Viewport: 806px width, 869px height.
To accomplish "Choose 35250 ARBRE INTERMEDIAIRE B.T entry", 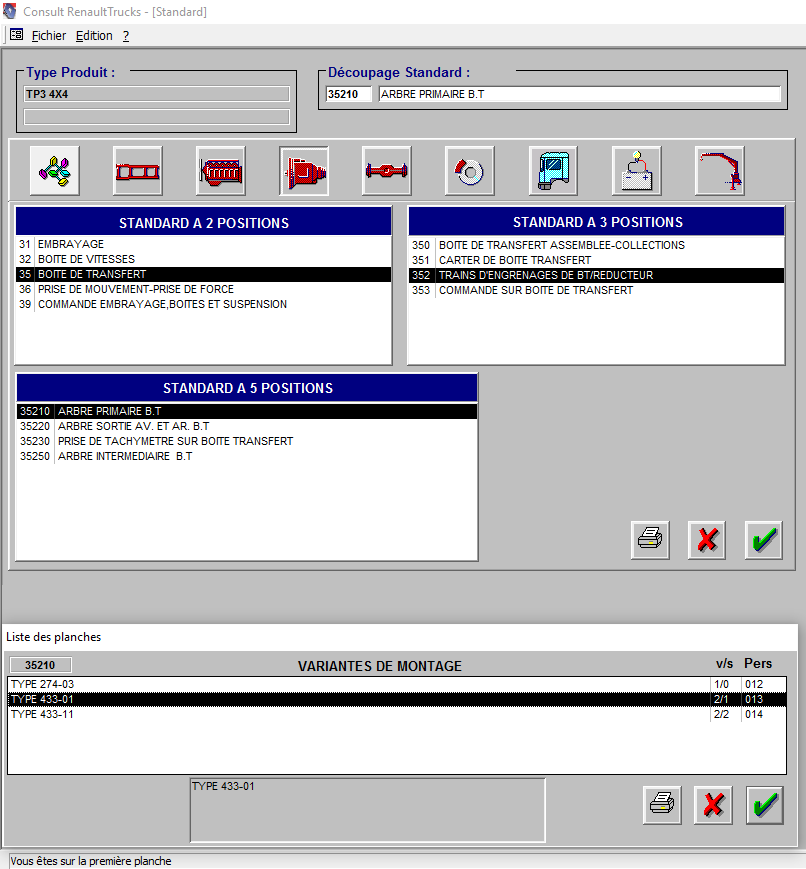I will click(x=124, y=456).
